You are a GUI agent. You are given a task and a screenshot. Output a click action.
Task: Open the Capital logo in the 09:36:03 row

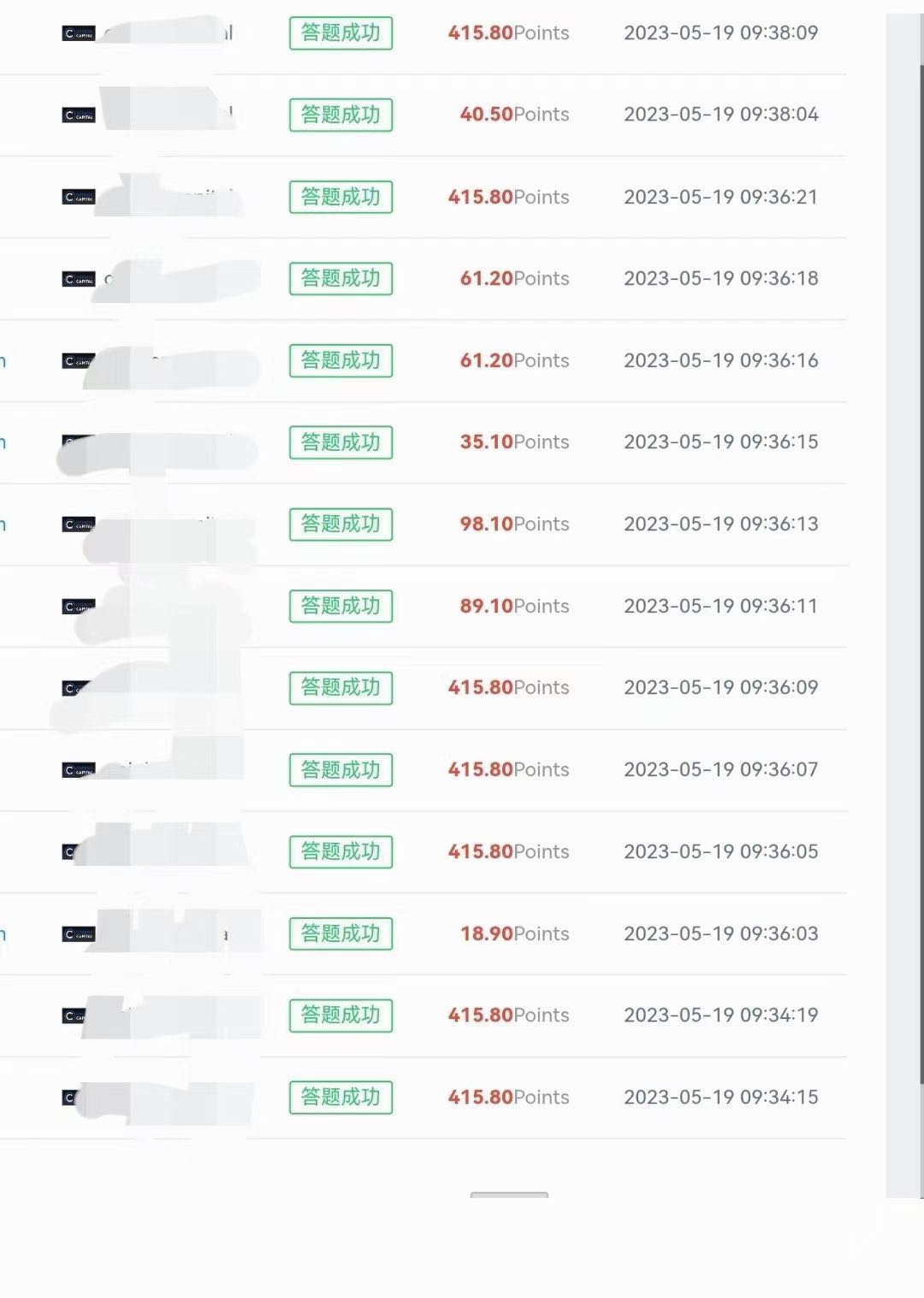click(x=79, y=934)
